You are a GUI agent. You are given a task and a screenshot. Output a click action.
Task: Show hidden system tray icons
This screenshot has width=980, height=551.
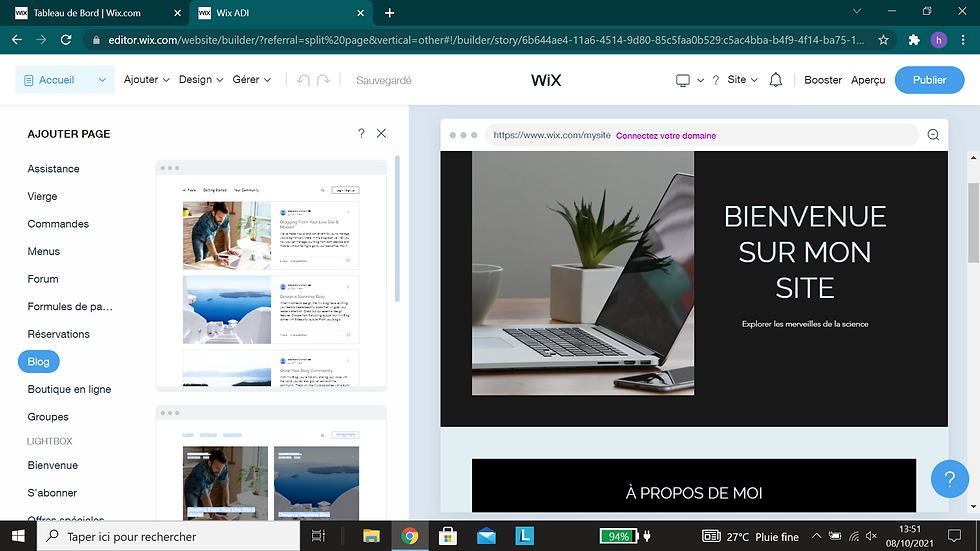(x=816, y=536)
